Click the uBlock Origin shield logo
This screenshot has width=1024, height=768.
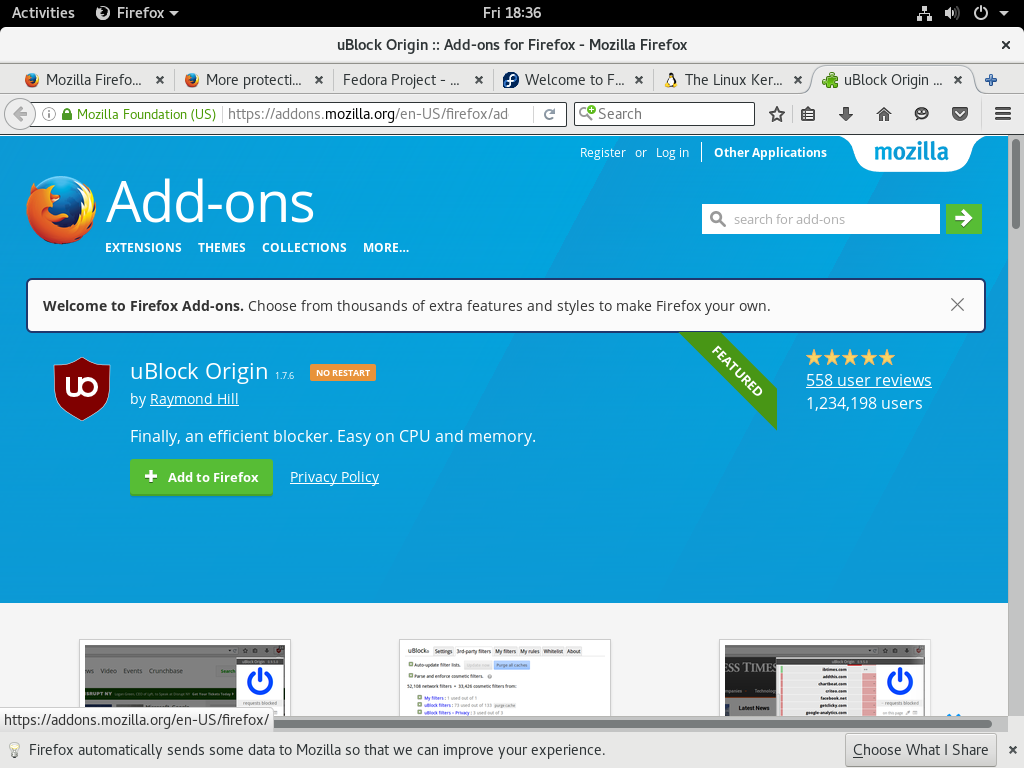(82, 389)
